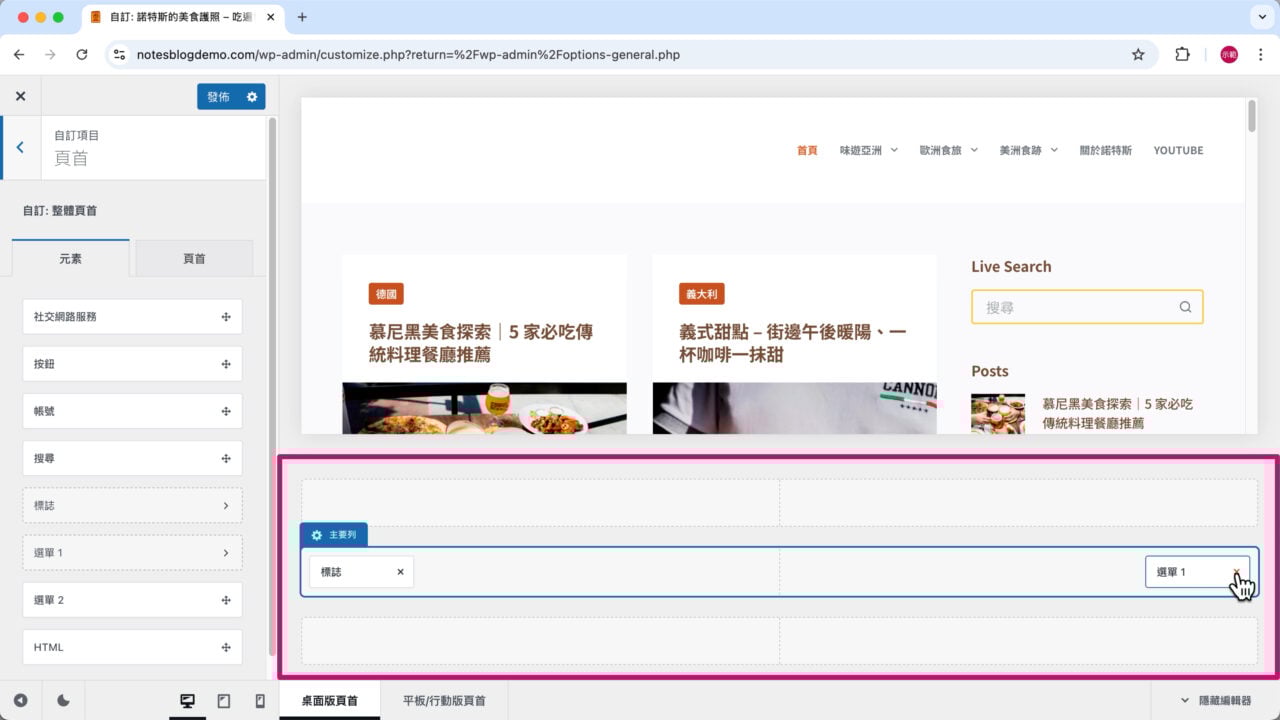Screen dimensions: 1280x720
Task: Go back using the left chevron arrow
Action: 20,147
